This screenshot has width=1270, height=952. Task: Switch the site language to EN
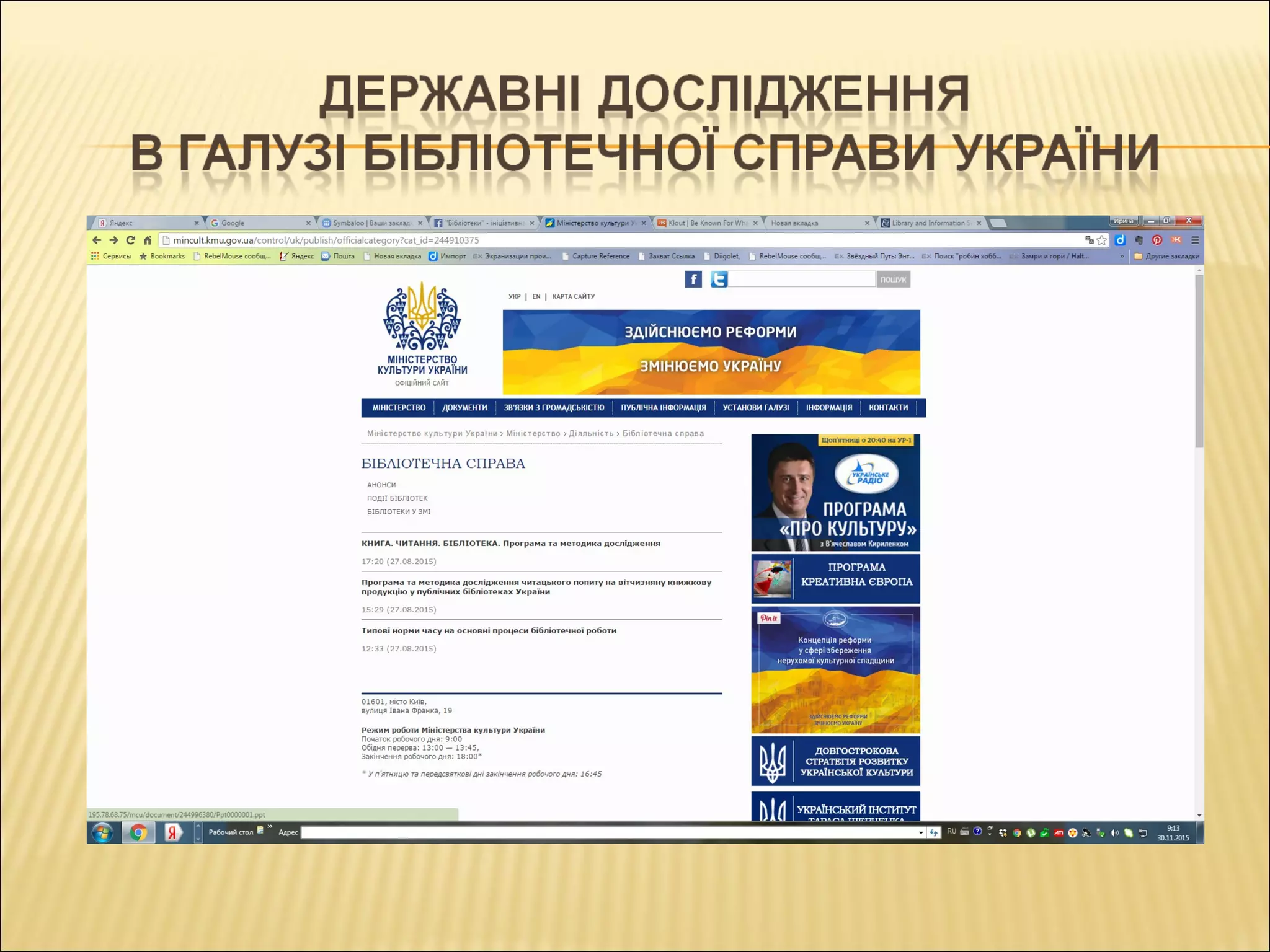tap(536, 297)
